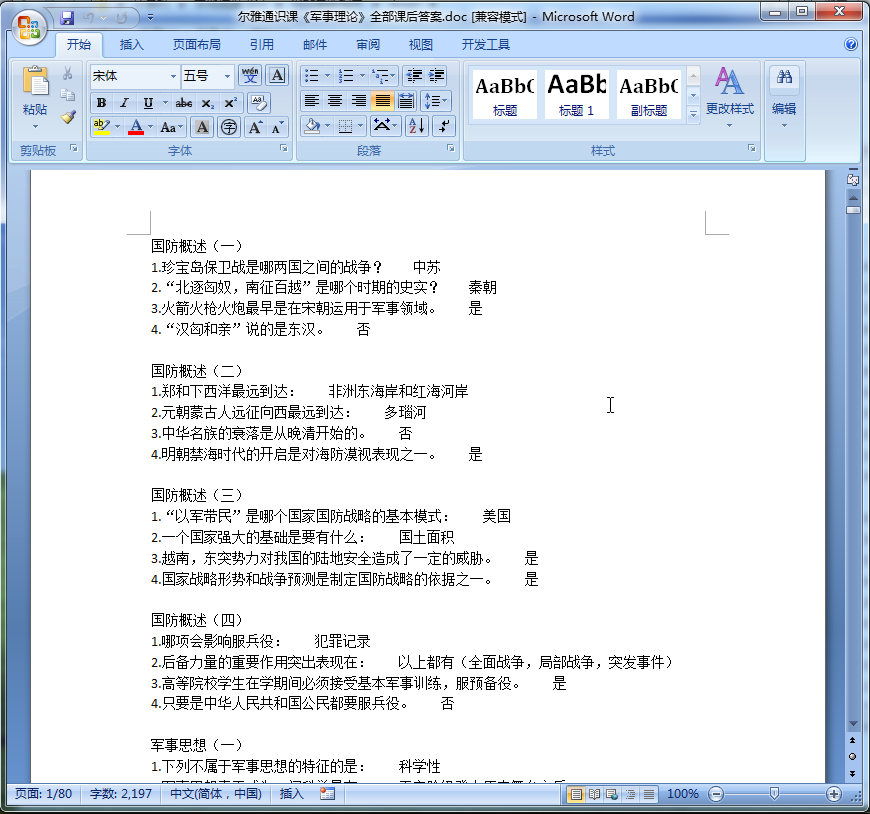Apply the 标题 style
The width and height of the screenshot is (870, 814).
[x=504, y=94]
